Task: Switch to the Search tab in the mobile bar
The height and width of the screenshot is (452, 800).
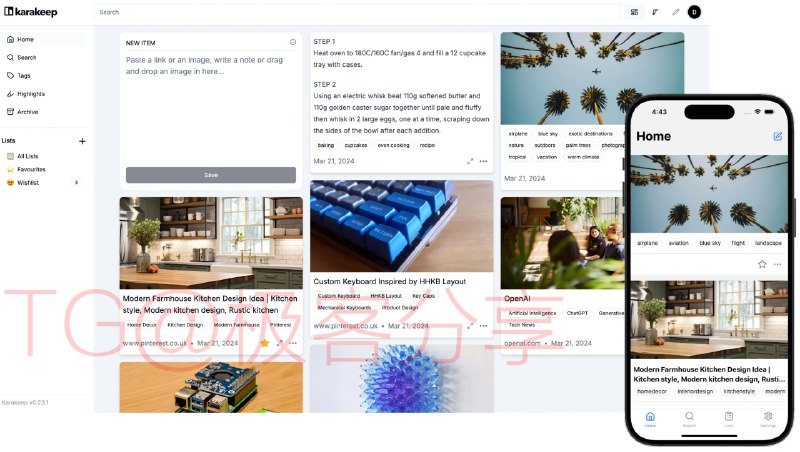Action: pos(689,419)
